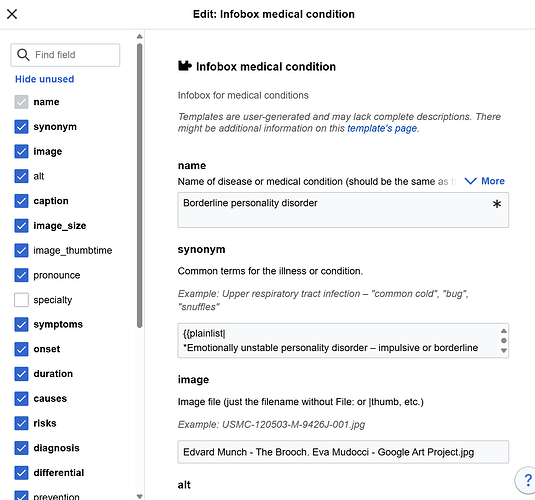Select the causes field in sidebar
The image size is (535, 500).
[50, 398]
